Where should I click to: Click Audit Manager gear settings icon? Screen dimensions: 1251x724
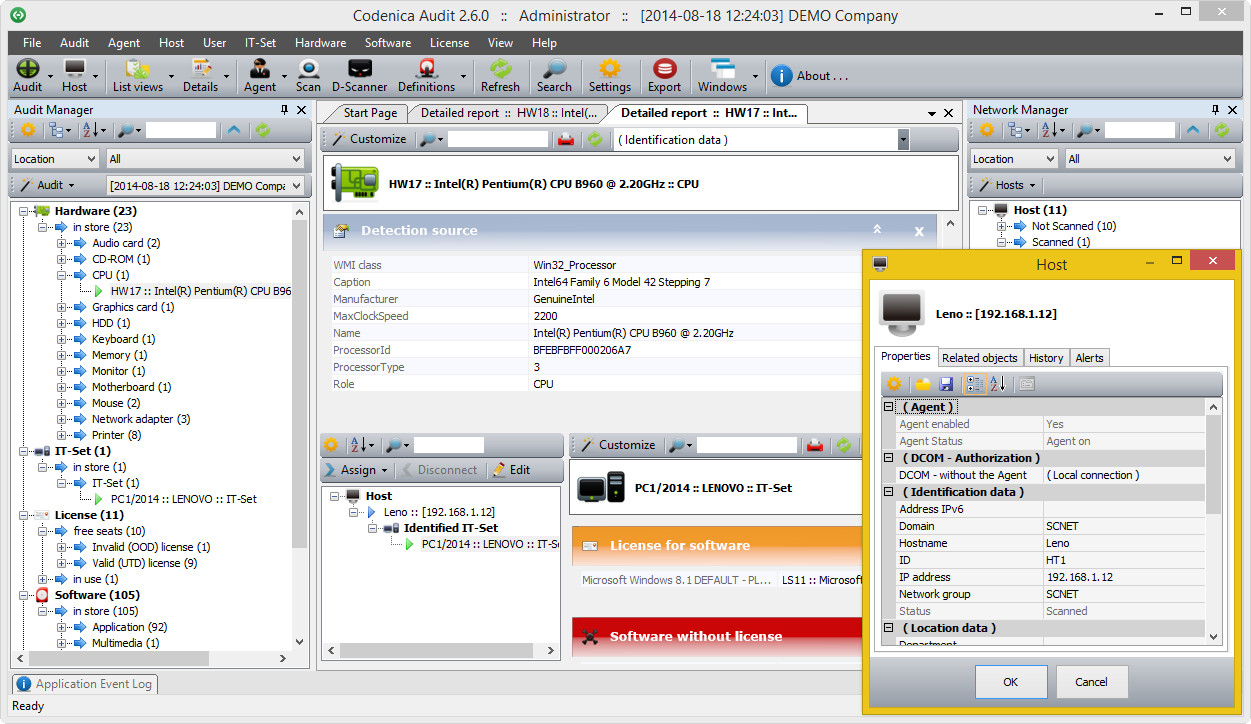point(27,130)
